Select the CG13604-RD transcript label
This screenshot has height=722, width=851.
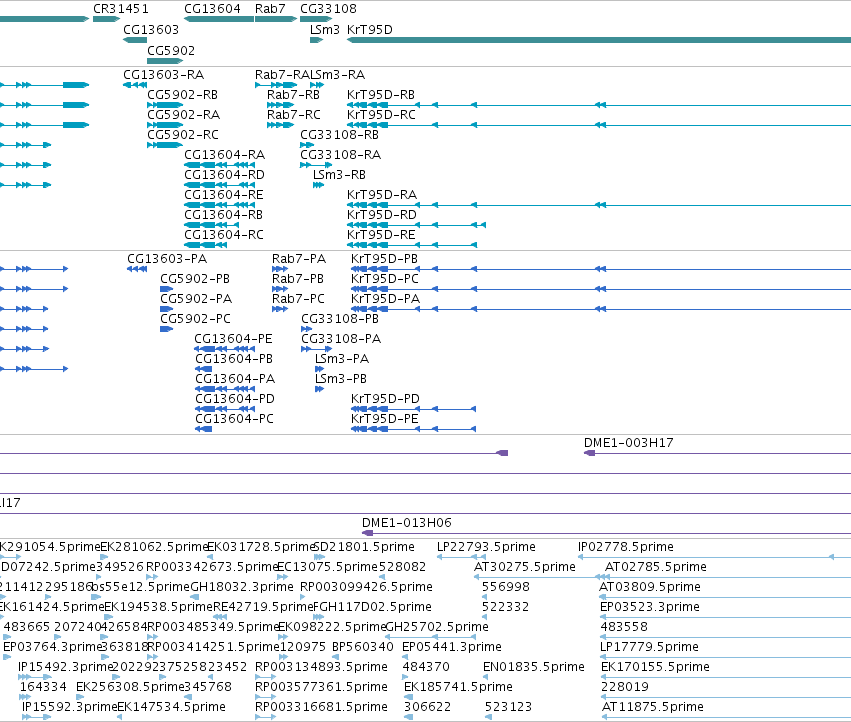coord(224,175)
